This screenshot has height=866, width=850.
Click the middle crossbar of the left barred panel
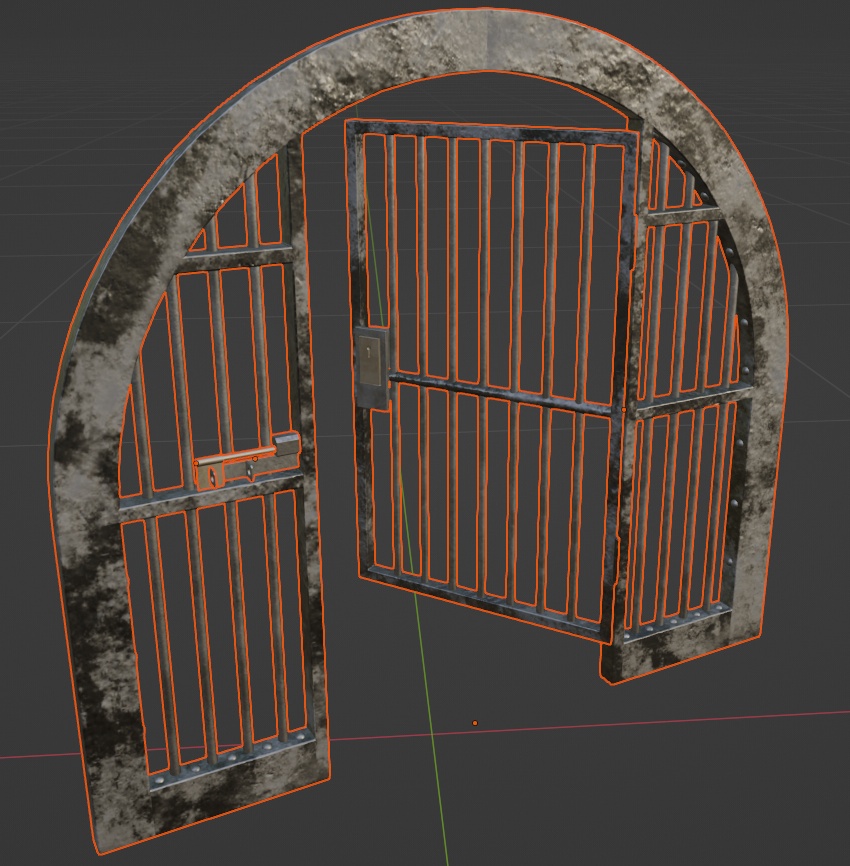pyautogui.click(x=212, y=500)
